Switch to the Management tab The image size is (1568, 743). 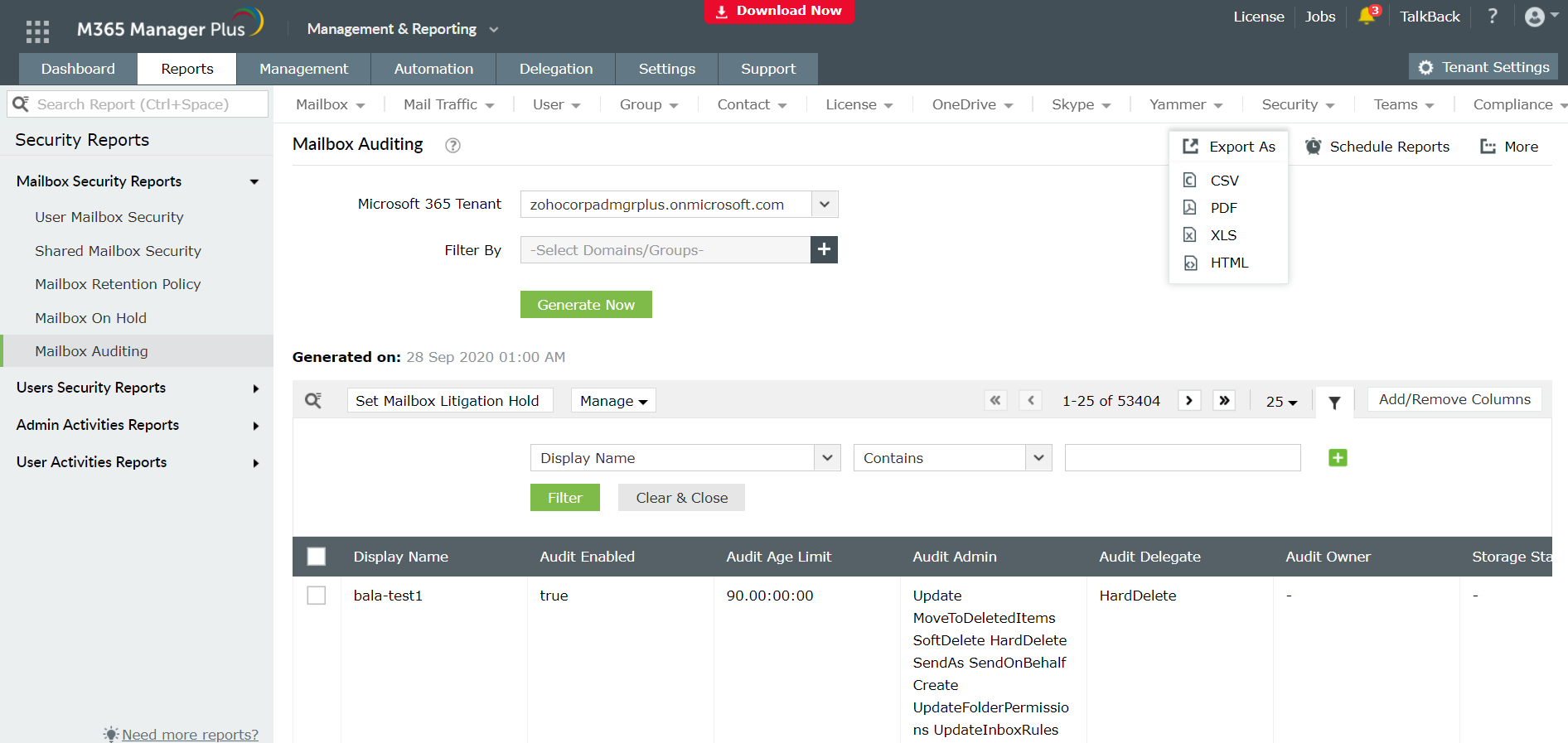tap(303, 69)
